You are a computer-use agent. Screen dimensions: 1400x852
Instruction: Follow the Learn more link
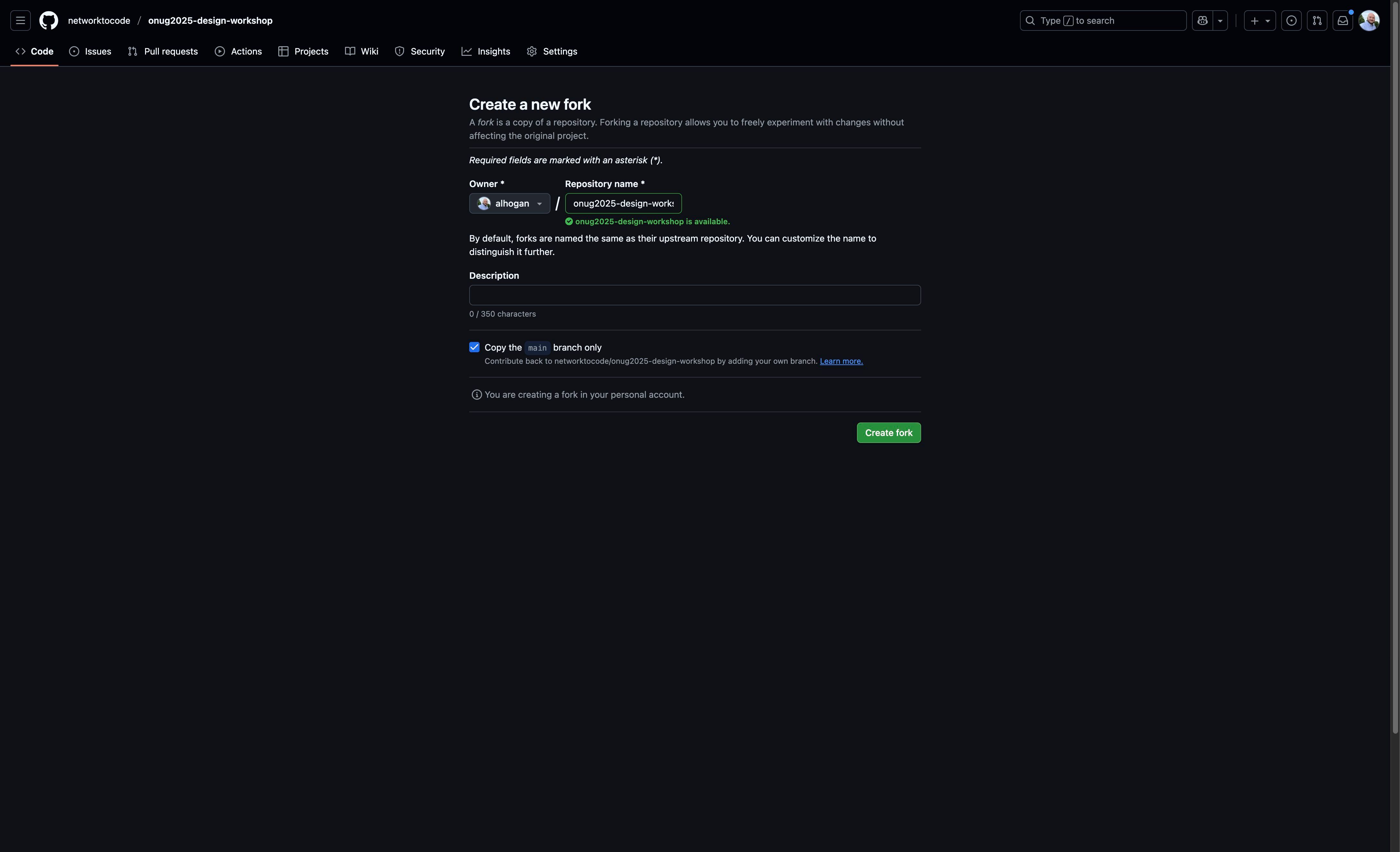point(841,361)
